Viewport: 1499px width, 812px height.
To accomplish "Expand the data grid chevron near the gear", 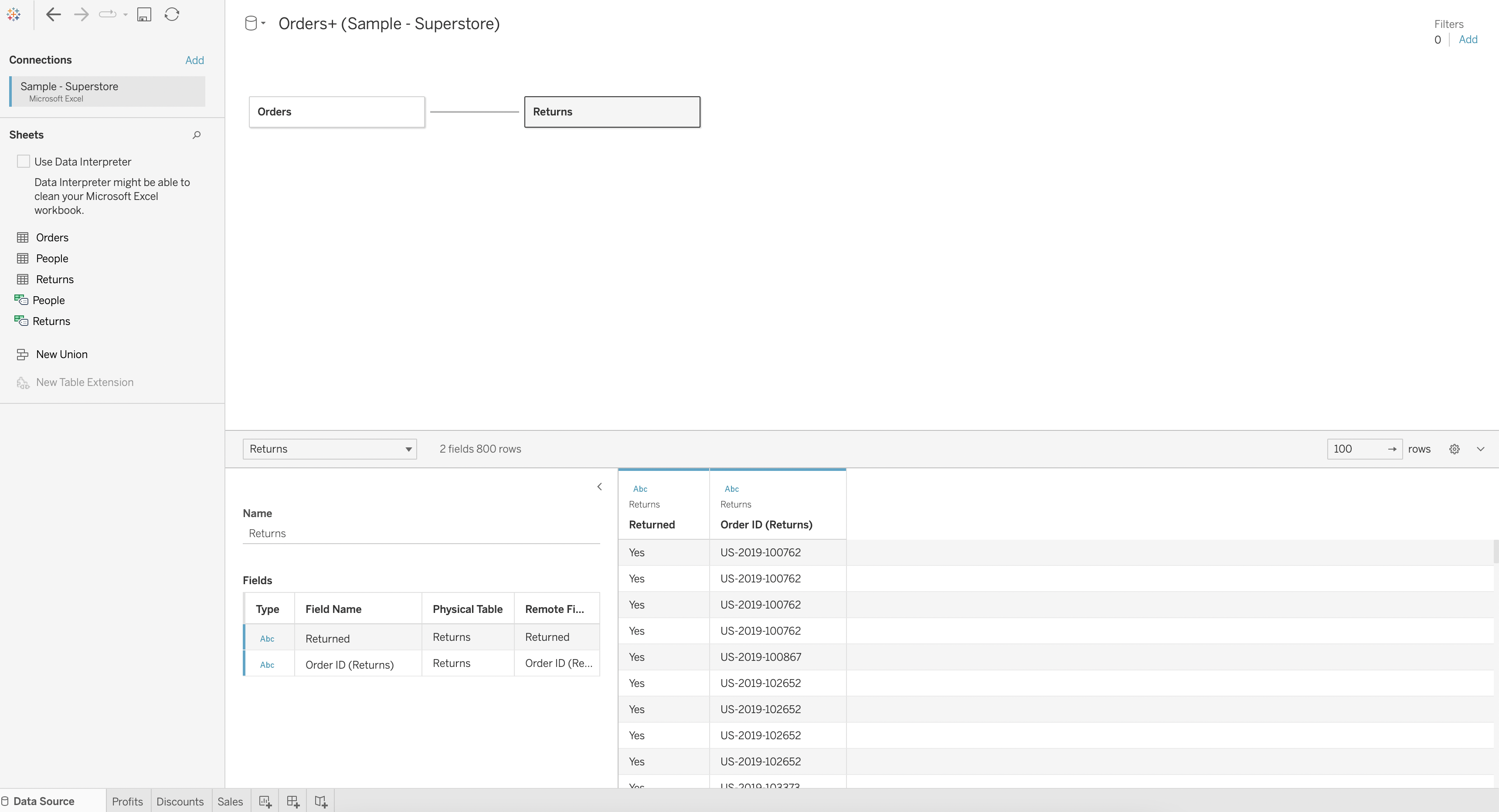I will click(x=1481, y=448).
